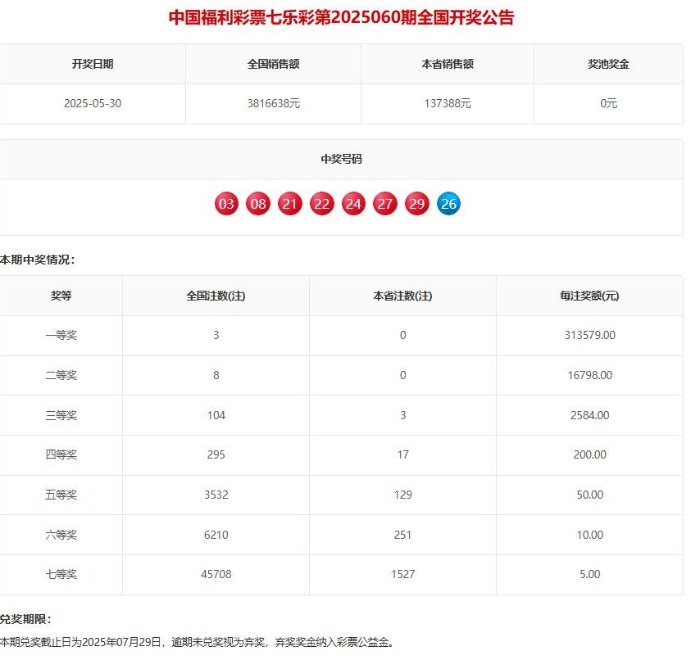Select the 一等奖 row label
700x660 pixels.
(61, 335)
